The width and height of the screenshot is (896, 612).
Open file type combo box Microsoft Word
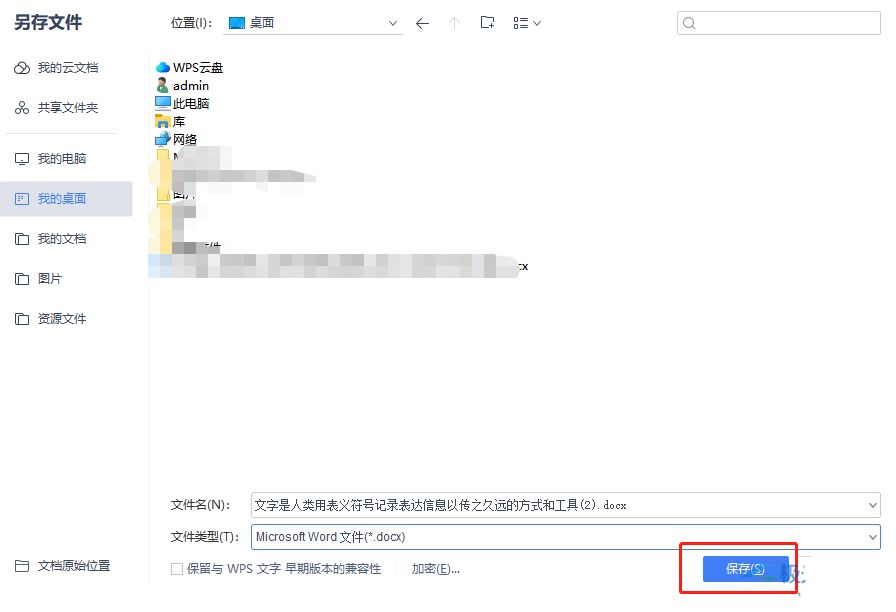click(566, 537)
